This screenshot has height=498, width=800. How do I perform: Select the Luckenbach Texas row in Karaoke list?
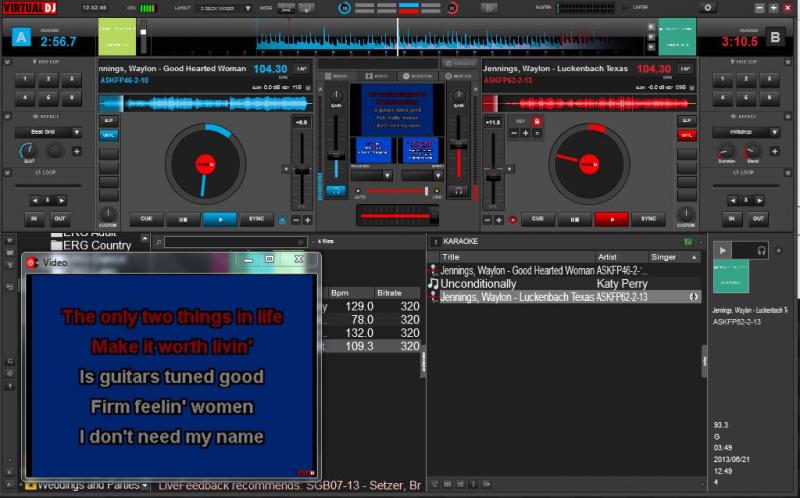pyautogui.click(x=565, y=297)
